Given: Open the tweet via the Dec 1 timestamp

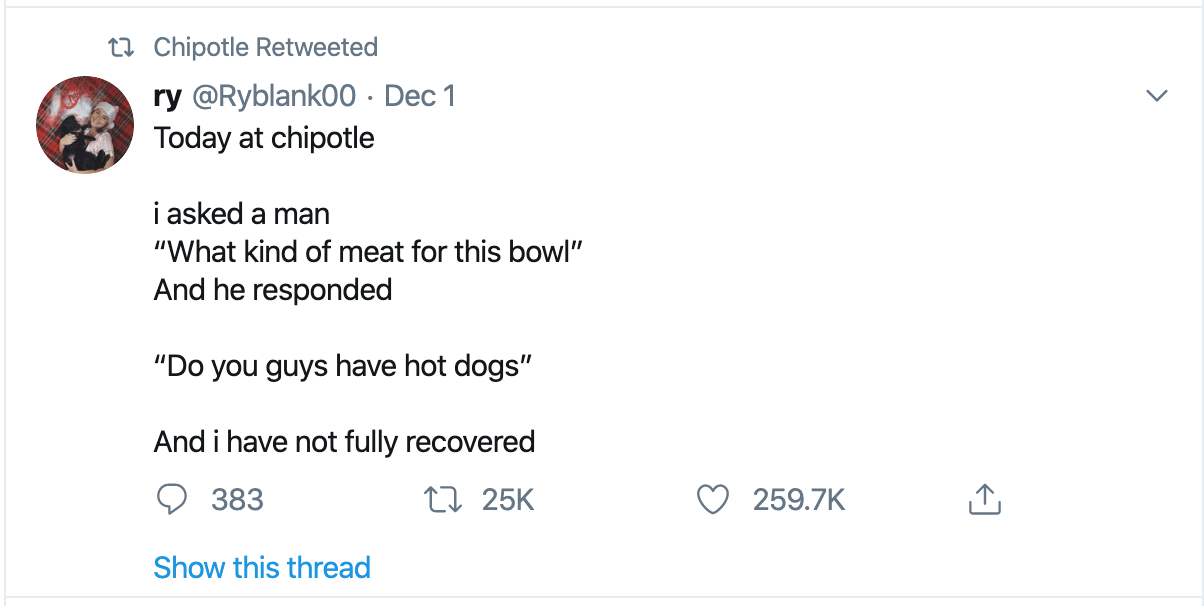Looking at the screenshot, I should point(420,96).
